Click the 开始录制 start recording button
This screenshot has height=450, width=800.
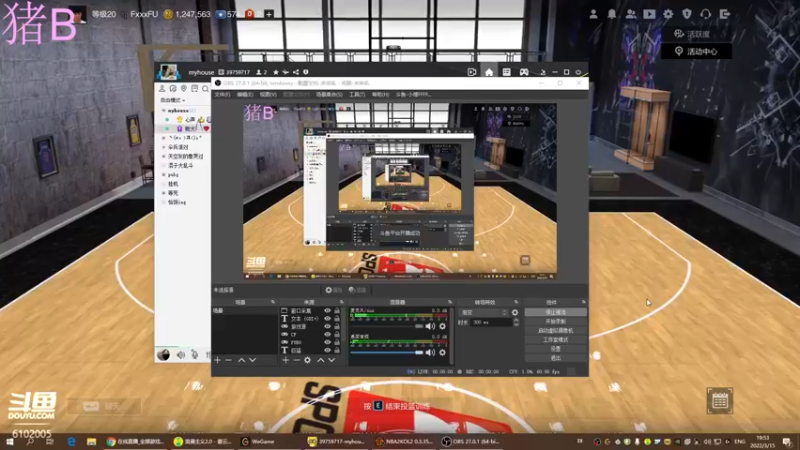(x=556, y=321)
